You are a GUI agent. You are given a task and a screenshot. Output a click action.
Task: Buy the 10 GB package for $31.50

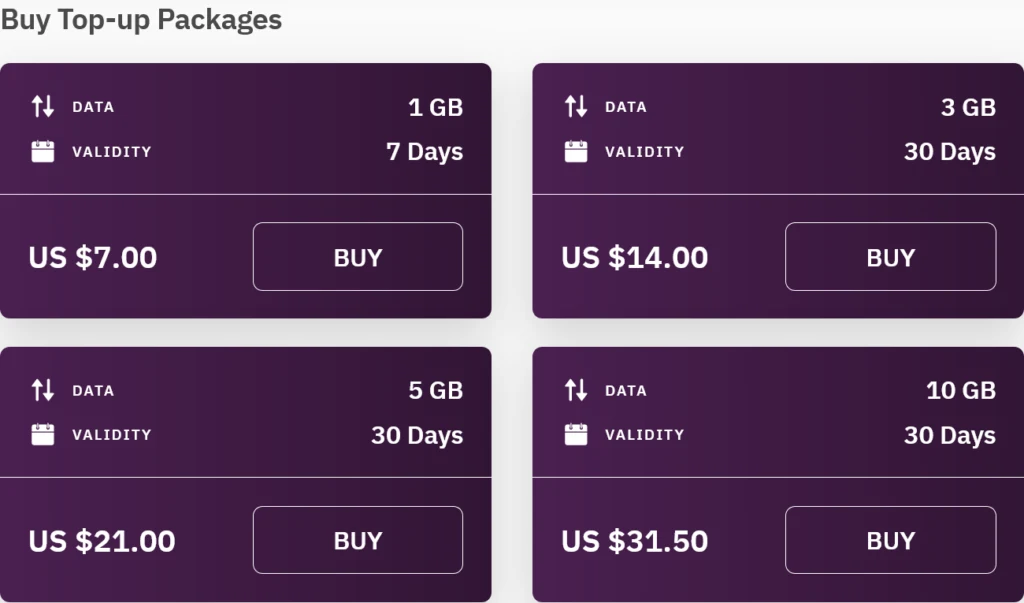click(890, 540)
